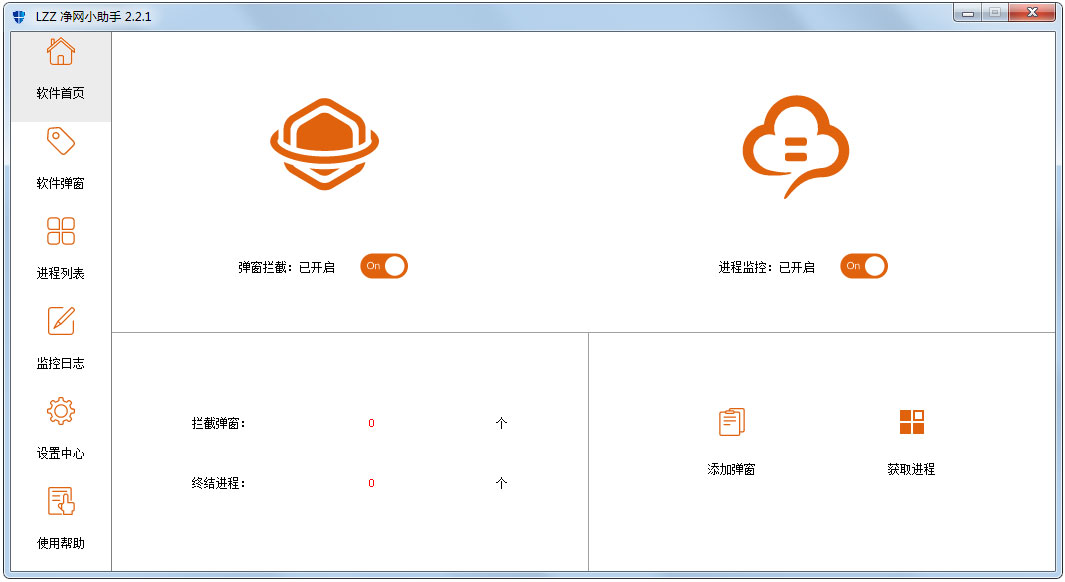Click the app shield icon in title bar
Image resolution: width=1065 pixels, height=582 pixels.
point(19,16)
